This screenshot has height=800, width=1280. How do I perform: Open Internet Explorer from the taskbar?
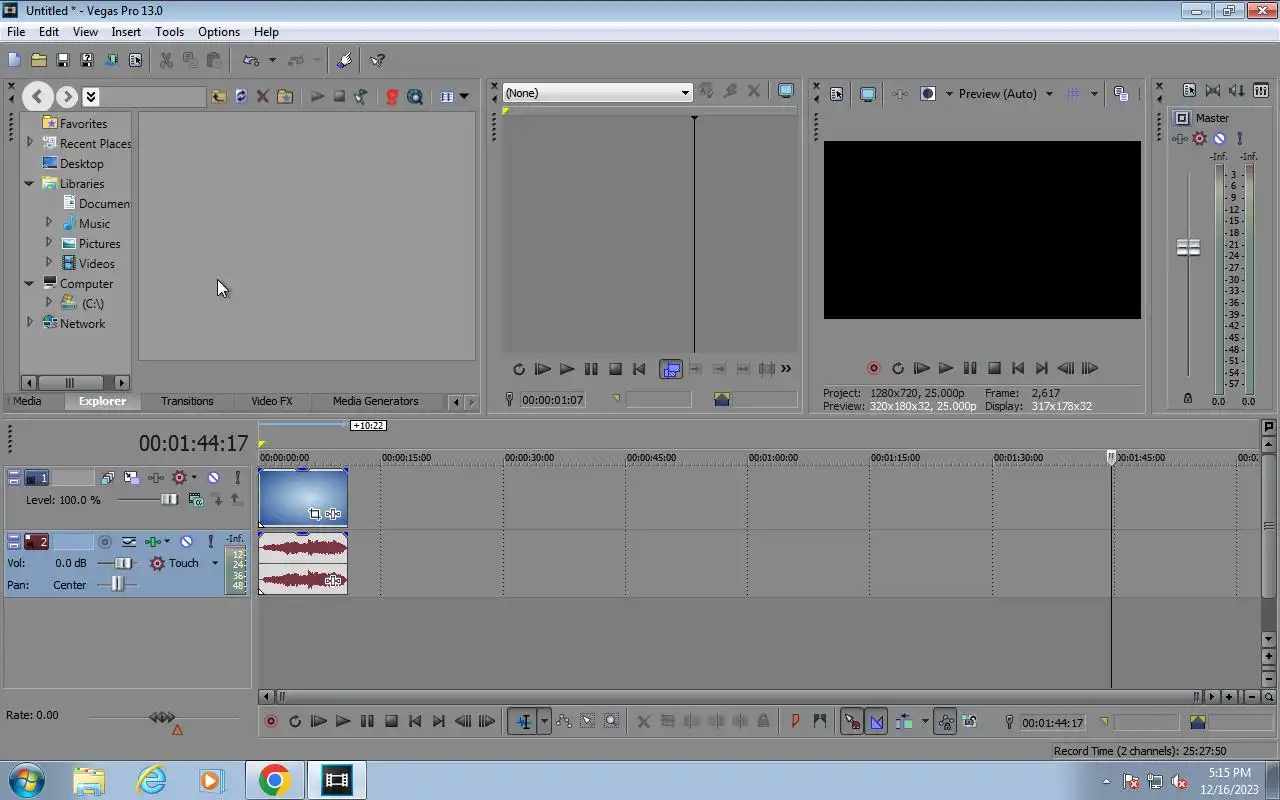pyautogui.click(x=151, y=780)
